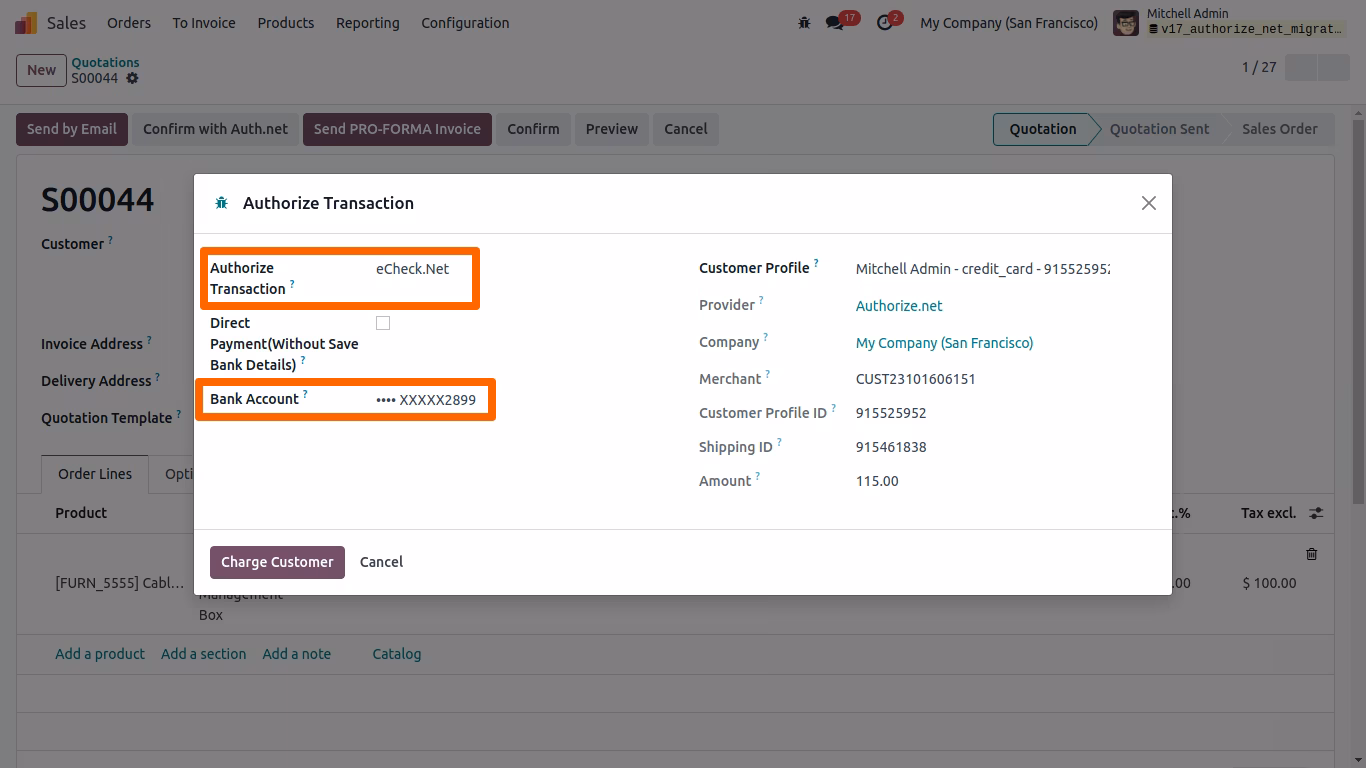The width and height of the screenshot is (1366, 768).
Task: Toggle Direct Payment checkbox
Action: point(383,323)
